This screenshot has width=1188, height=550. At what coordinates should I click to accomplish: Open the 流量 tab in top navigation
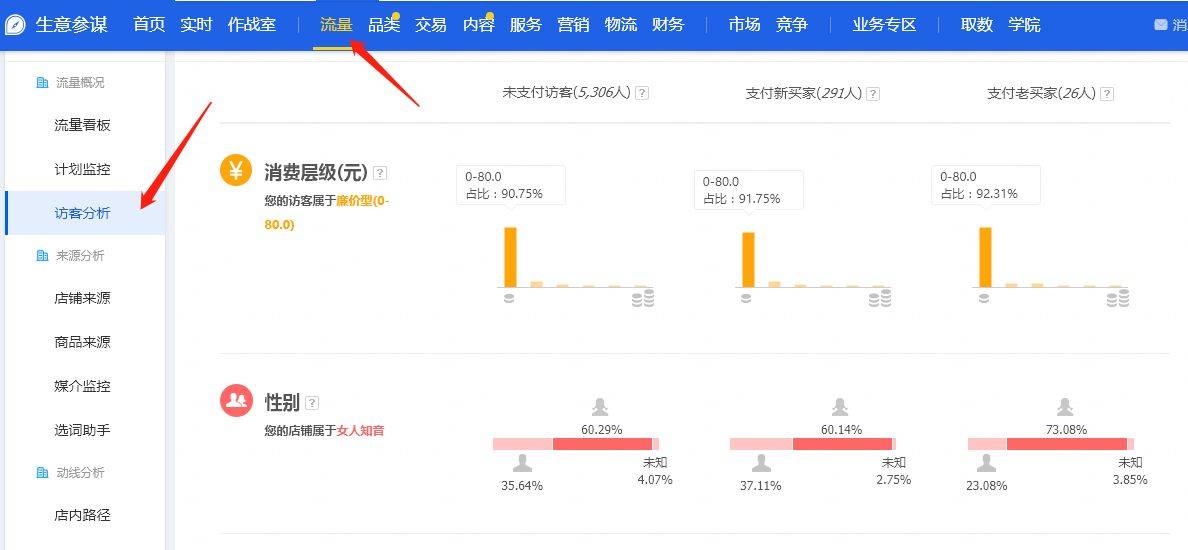click(336, 25)
